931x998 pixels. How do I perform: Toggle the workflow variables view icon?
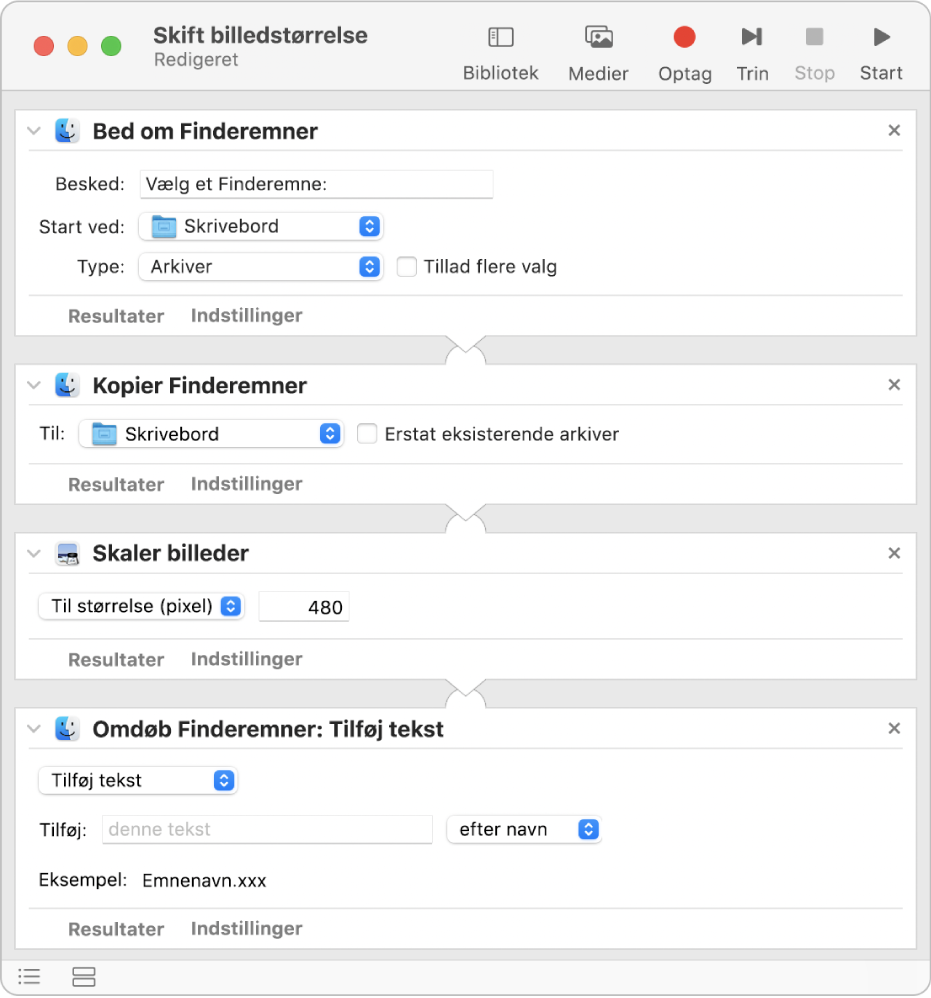click(x=84, y=976)
